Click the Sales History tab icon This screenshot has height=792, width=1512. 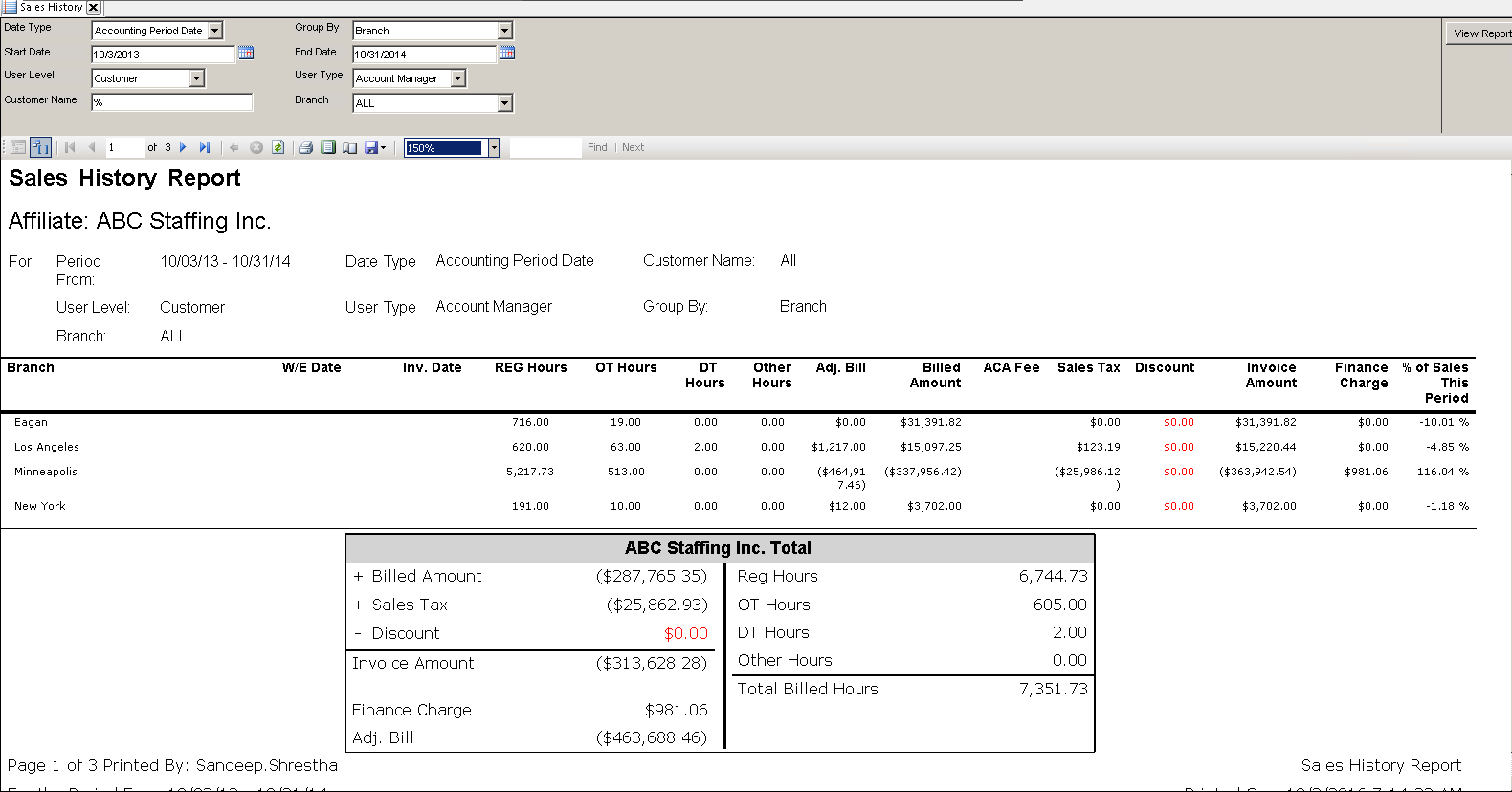[x=10, y=7]
